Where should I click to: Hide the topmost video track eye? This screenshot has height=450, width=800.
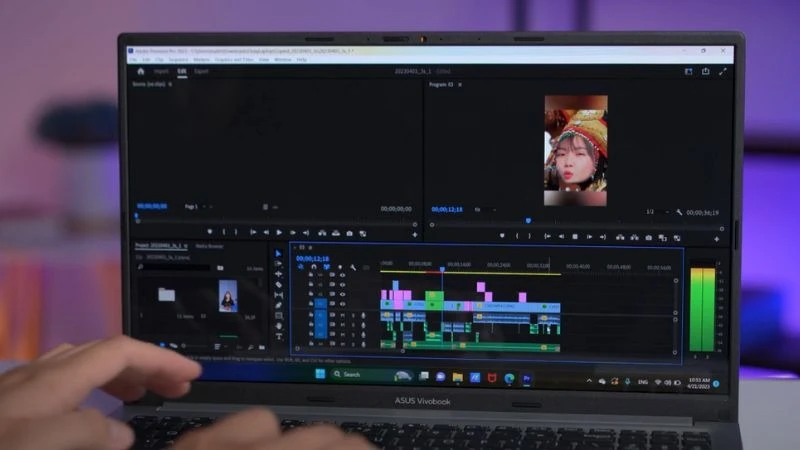[x=342, y=275]
